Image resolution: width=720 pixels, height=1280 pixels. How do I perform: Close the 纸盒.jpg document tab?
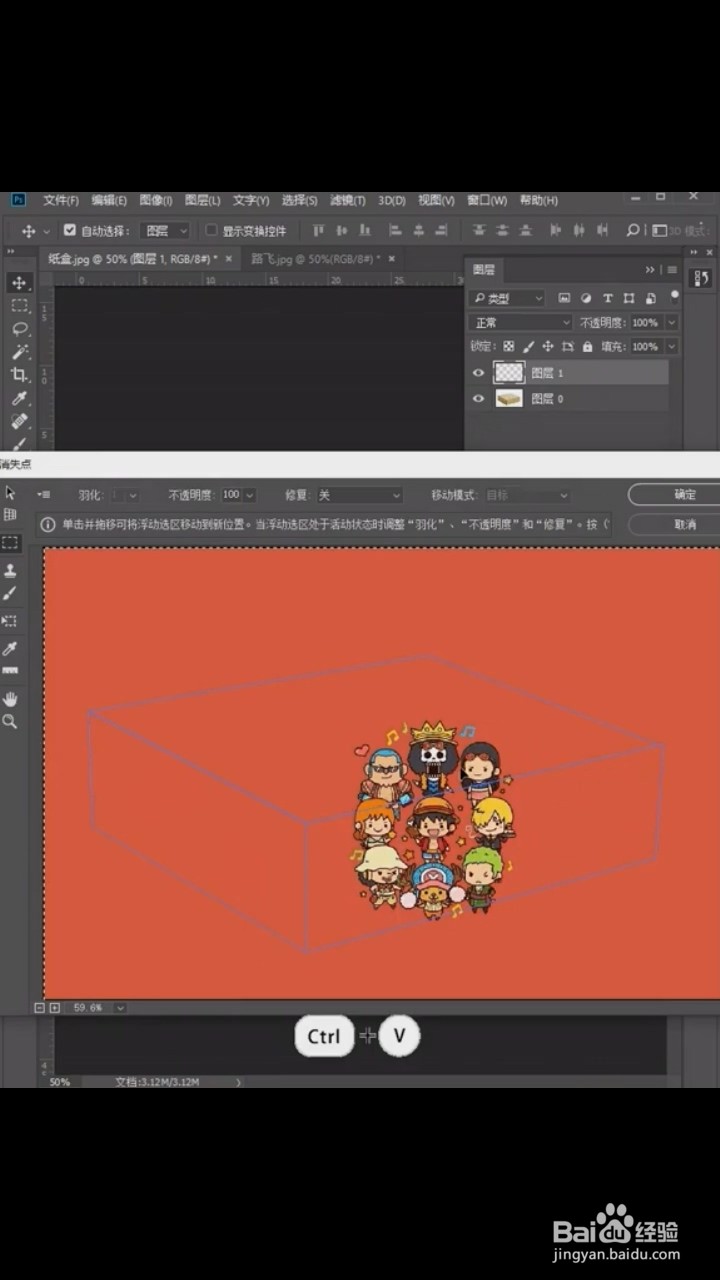pos(229,258)
